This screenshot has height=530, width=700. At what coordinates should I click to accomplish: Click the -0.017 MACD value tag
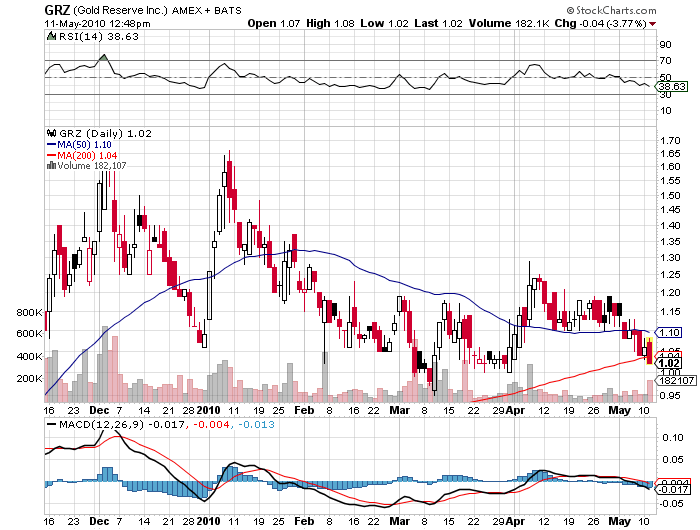point(671,490)
